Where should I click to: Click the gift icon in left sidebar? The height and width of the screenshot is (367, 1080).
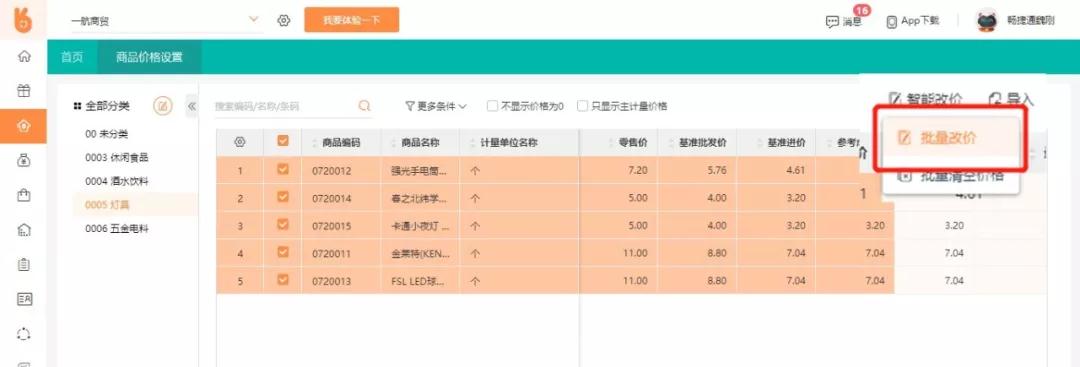point(24,91)
